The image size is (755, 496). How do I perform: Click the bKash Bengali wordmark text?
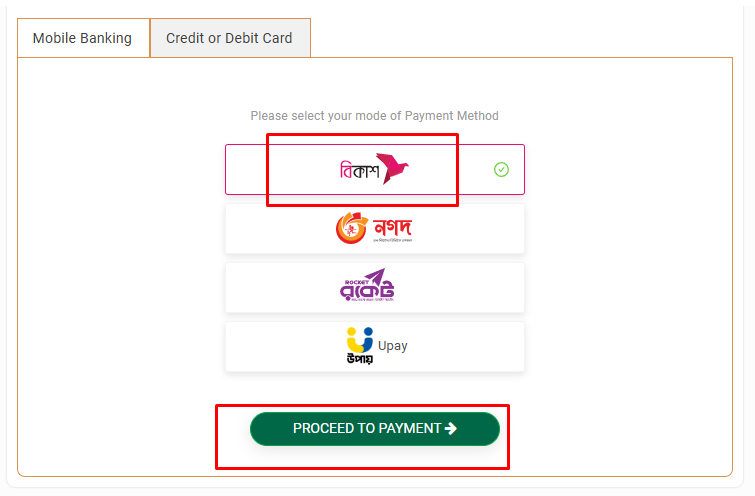point(358,170)
